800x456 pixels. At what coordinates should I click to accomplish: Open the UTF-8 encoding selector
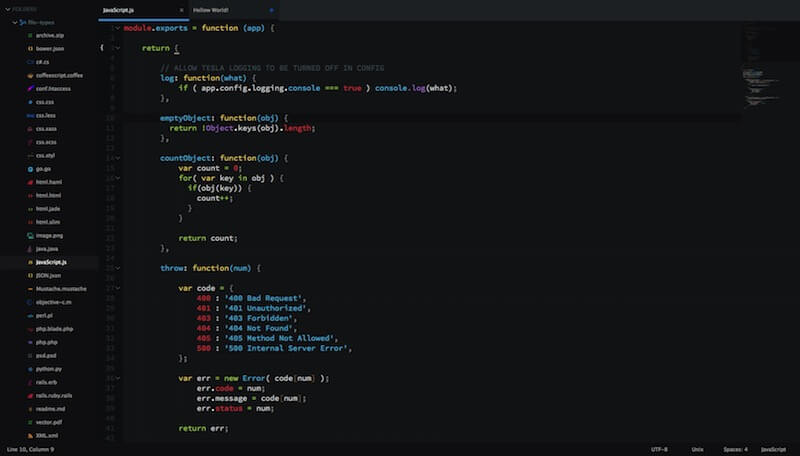point(660,449)
